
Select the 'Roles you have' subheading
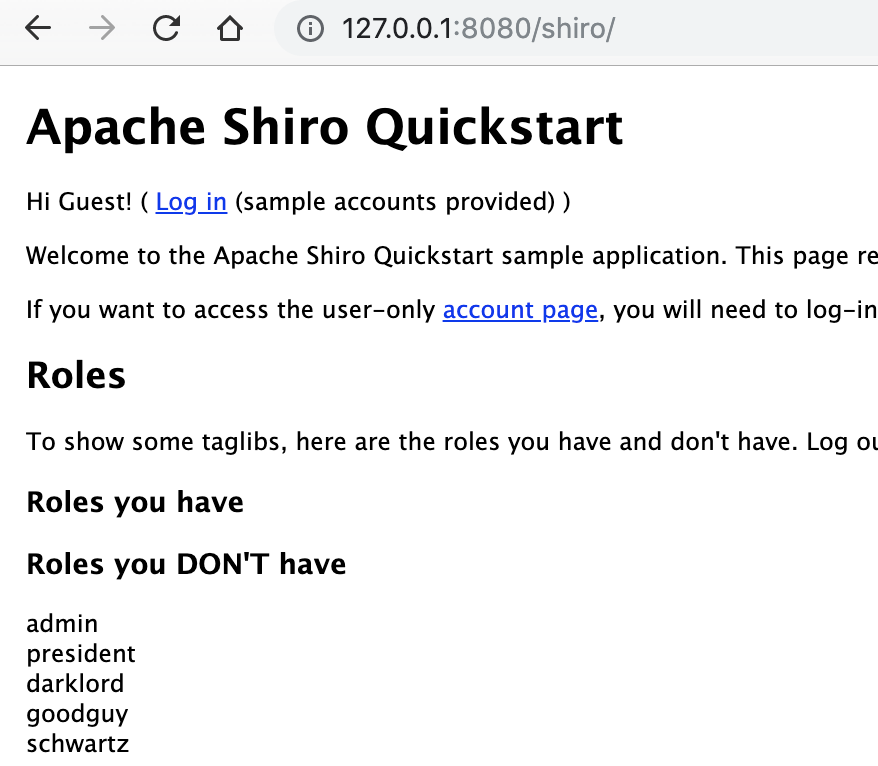(135, 502)
